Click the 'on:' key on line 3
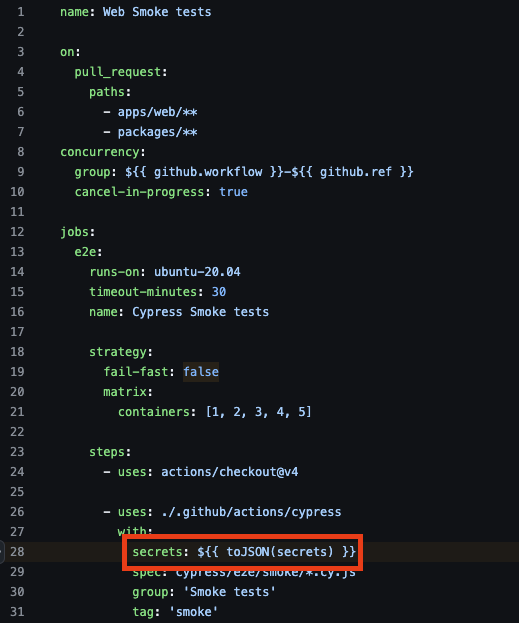Screen dimensions: 519x623 [70, 52]
